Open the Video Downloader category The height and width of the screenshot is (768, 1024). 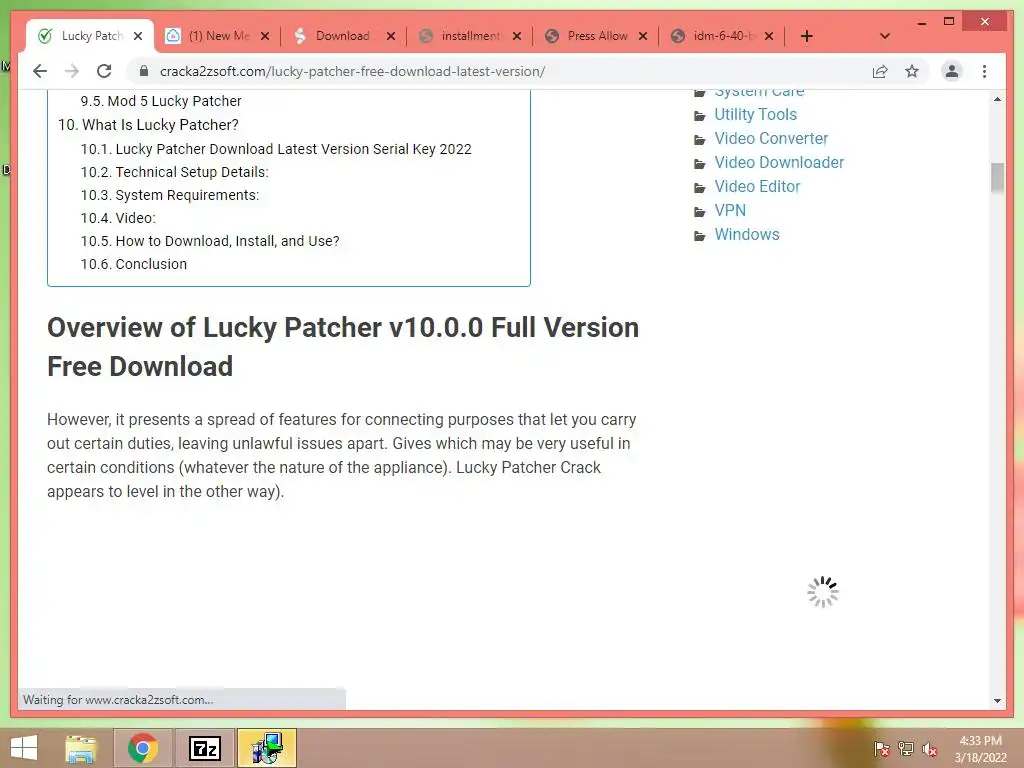point(779,163)
